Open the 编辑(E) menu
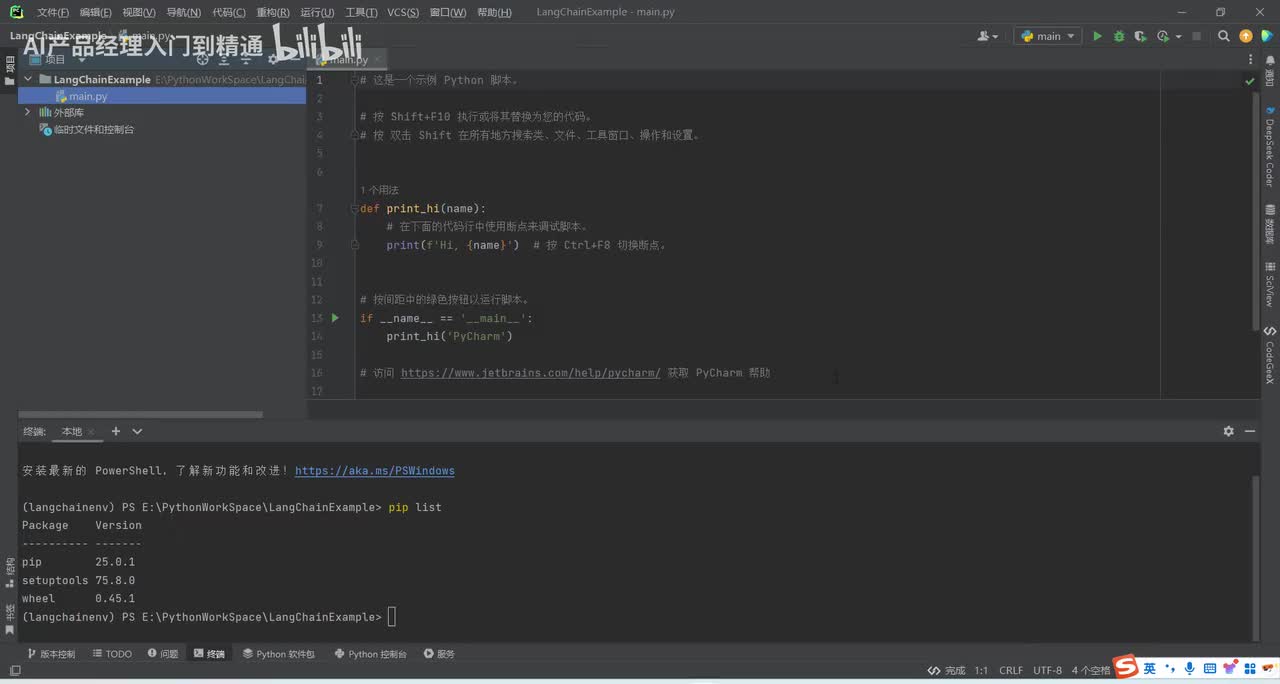The image size is (1280, 684). click(x=96, y=12)
